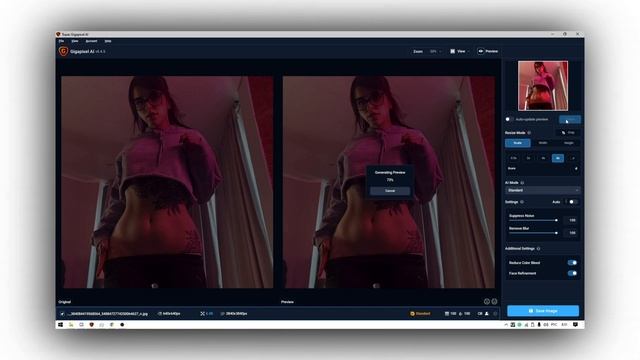Open the Help menu

pyautogui.click(x=108, y=41)
